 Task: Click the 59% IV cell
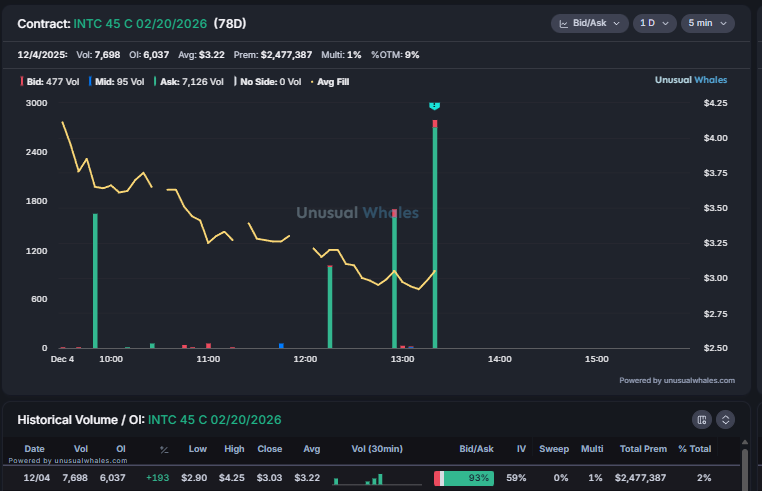point(516,478)
